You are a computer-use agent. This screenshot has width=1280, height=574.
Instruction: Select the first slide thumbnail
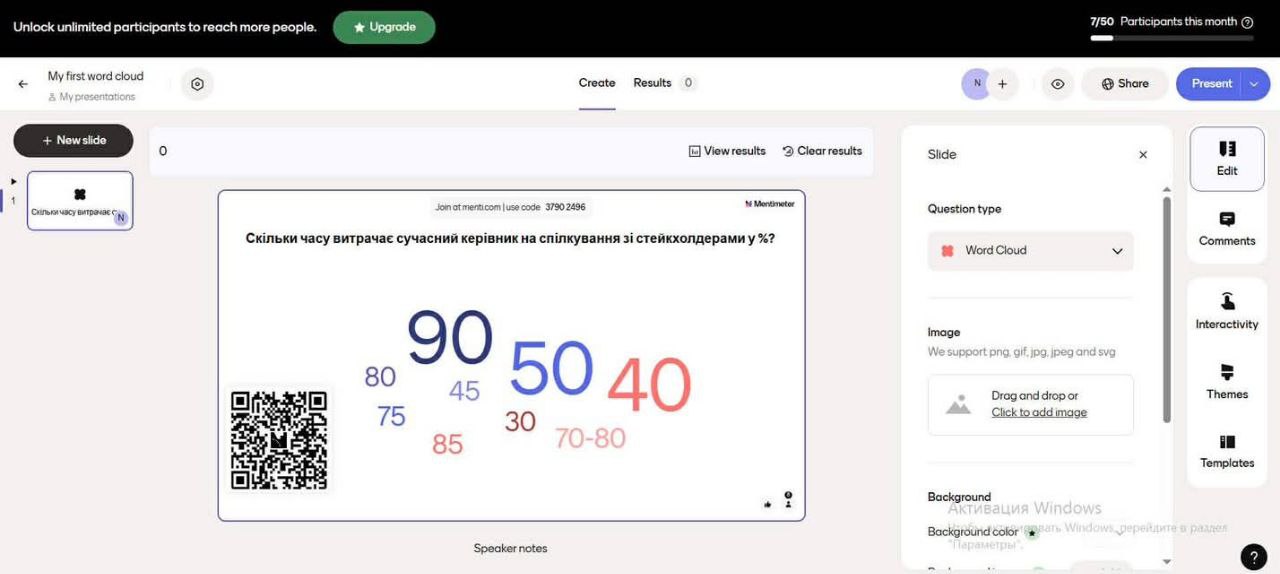80,200
